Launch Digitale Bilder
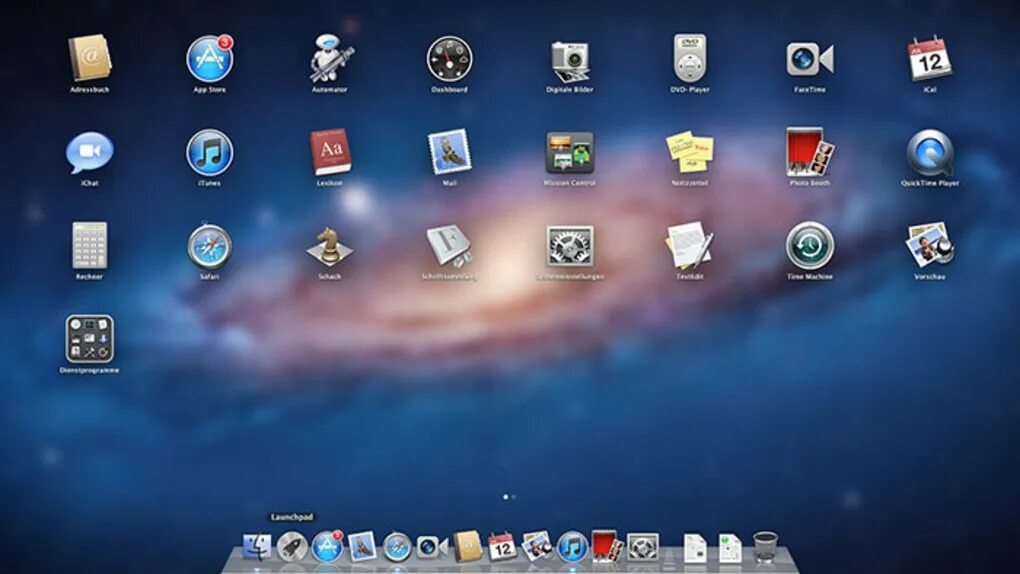The width and height of the screenshot is (1020, 574). coord(570,61)
